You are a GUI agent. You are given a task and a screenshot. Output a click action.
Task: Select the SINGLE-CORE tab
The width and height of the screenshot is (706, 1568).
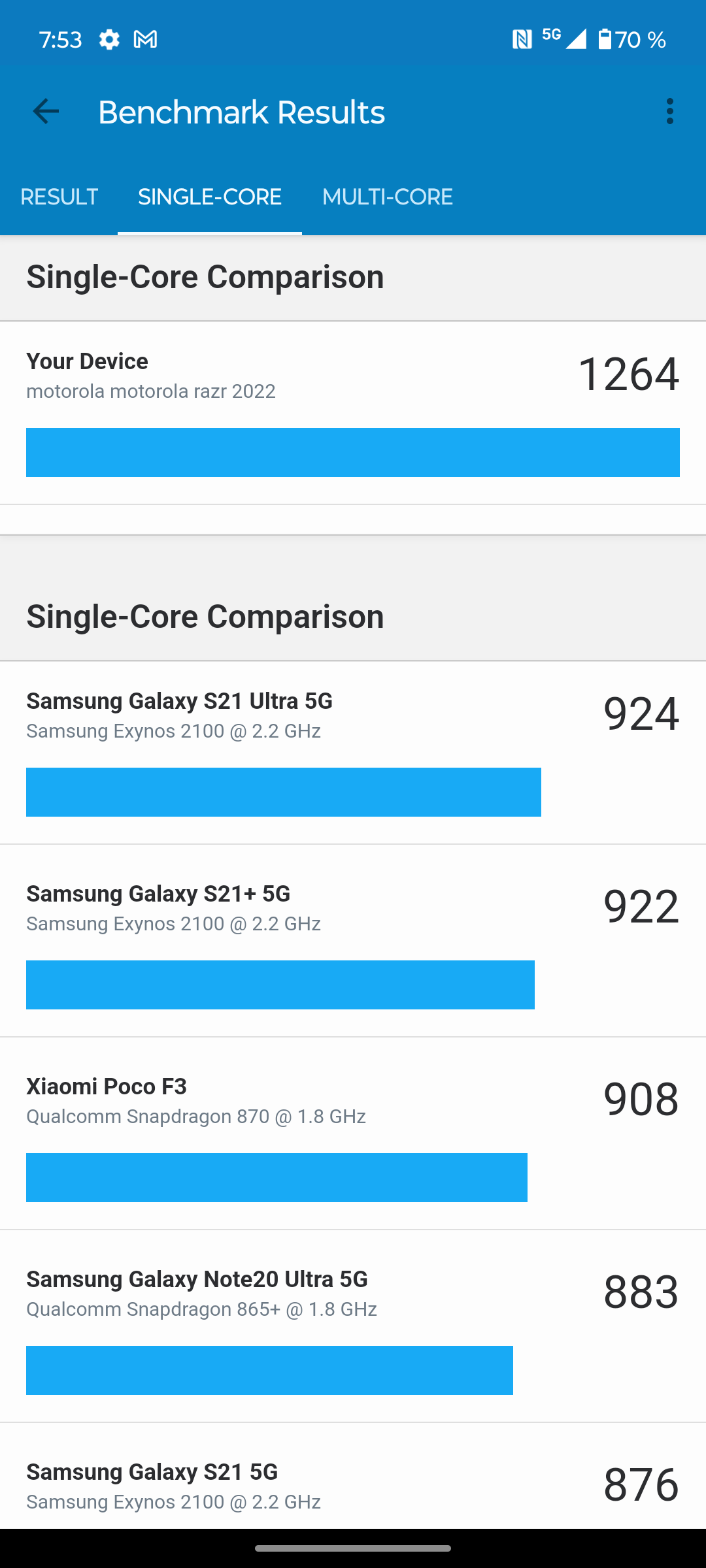(x=210, y=197)
